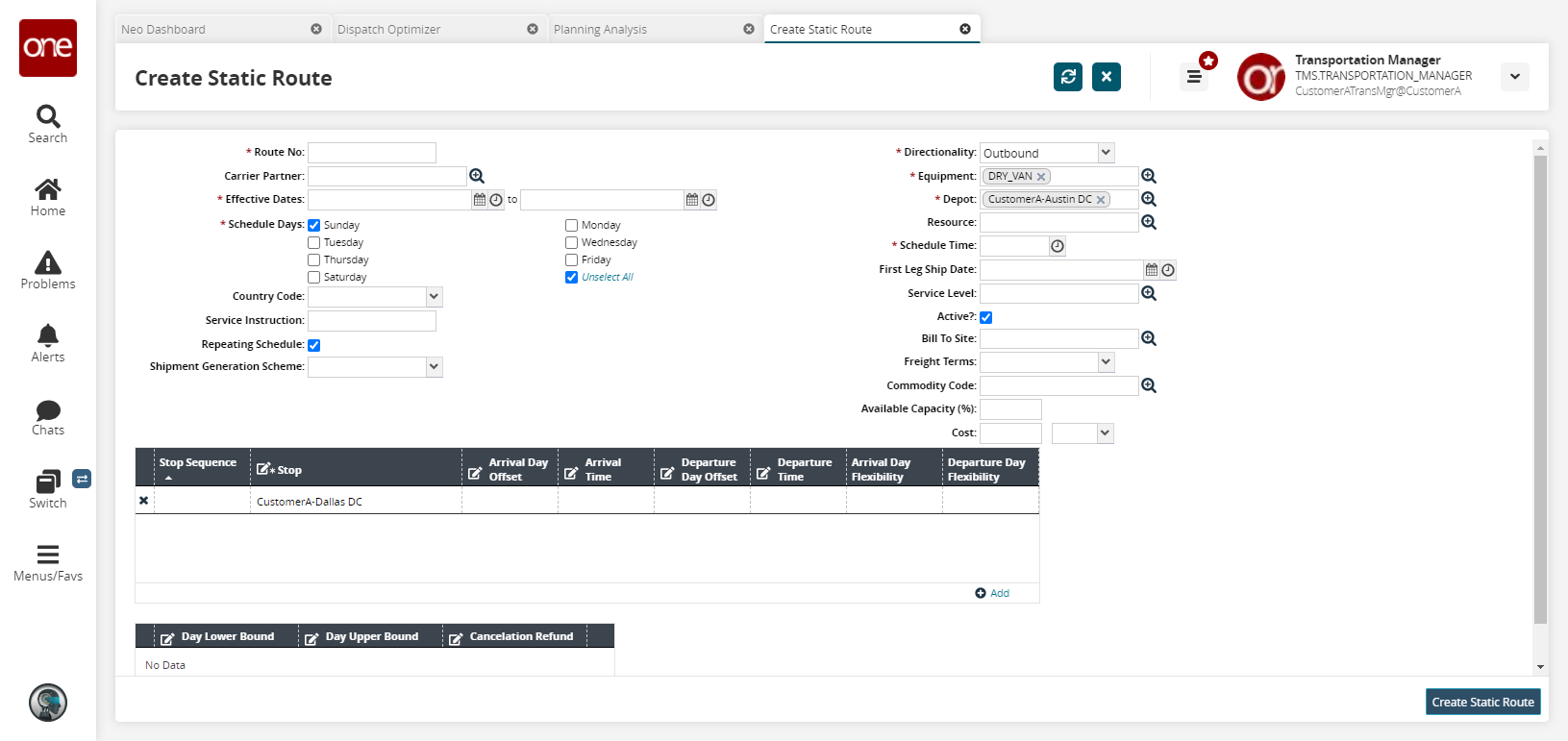Remove CustomerA-Austin DC depot tag
This screenshot has width=1568, height=741.
point(1101,200)
